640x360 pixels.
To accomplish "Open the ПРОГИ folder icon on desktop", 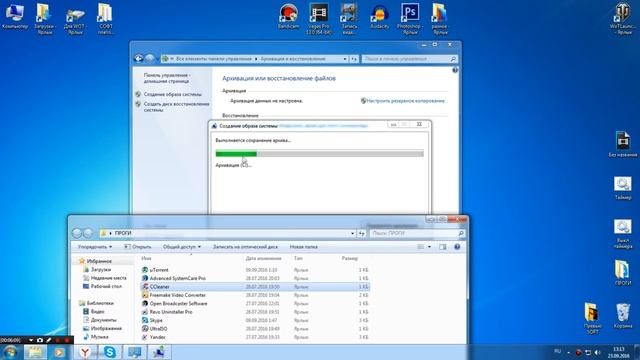I will point(623,273).
